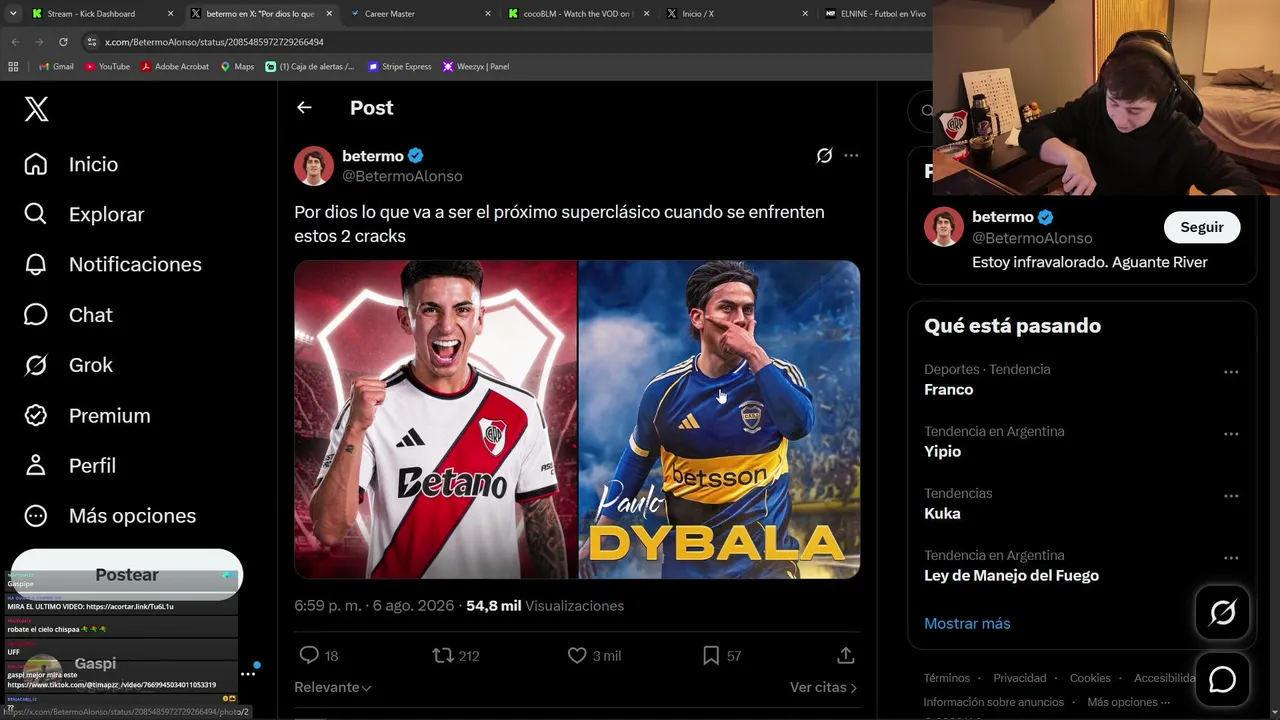Click betermo's avatar in the post header
Viewport: 1280px width, 720px height.
pyautogui.click(x=314, y=166)
